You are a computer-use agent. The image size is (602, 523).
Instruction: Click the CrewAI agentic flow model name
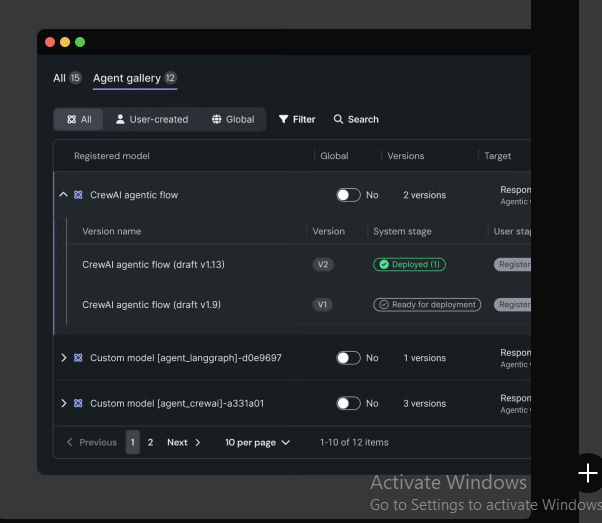tap(134, 195)
